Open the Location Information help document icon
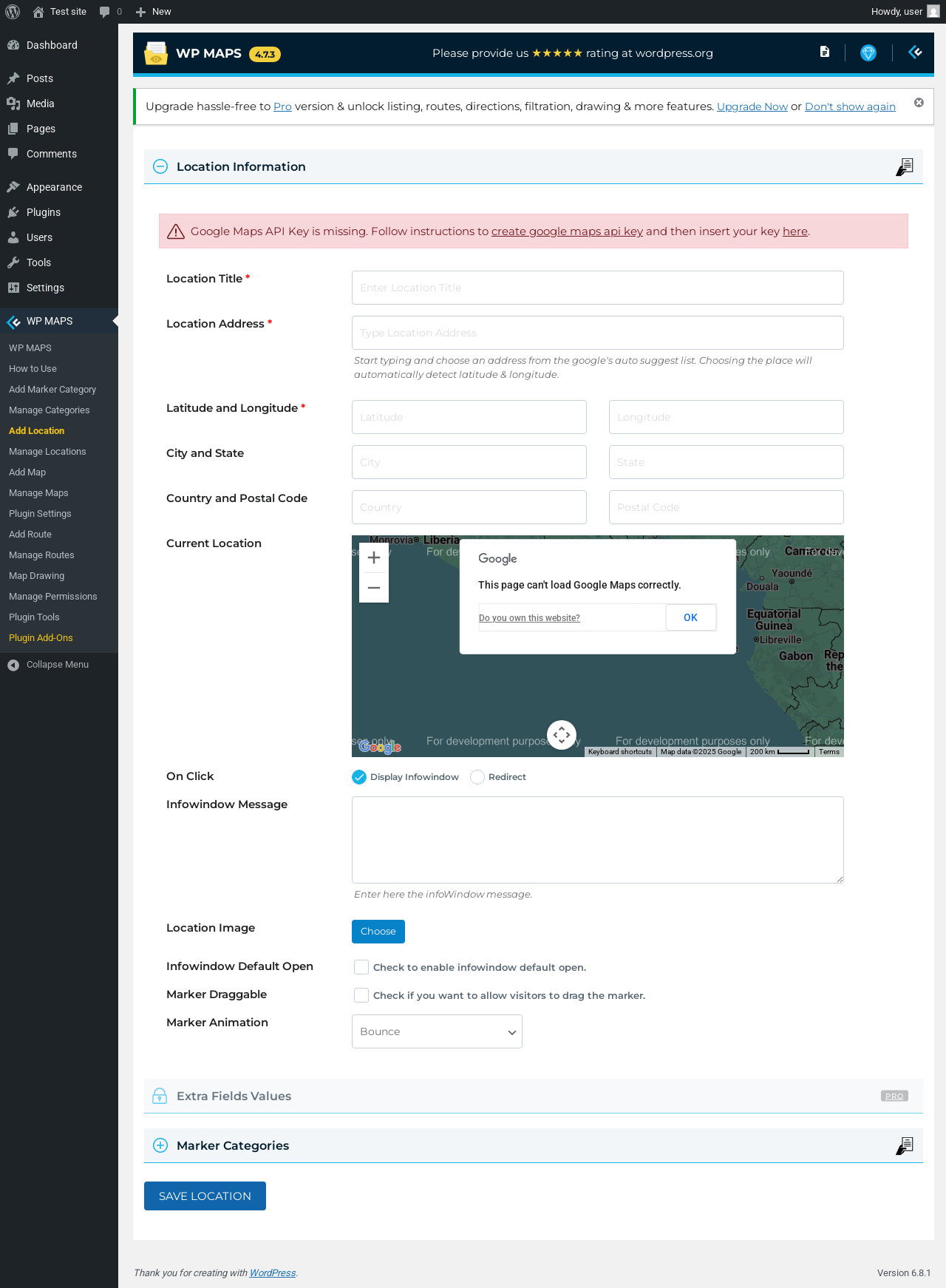Viewport: 946px width, 1288px height. [905, 167]
